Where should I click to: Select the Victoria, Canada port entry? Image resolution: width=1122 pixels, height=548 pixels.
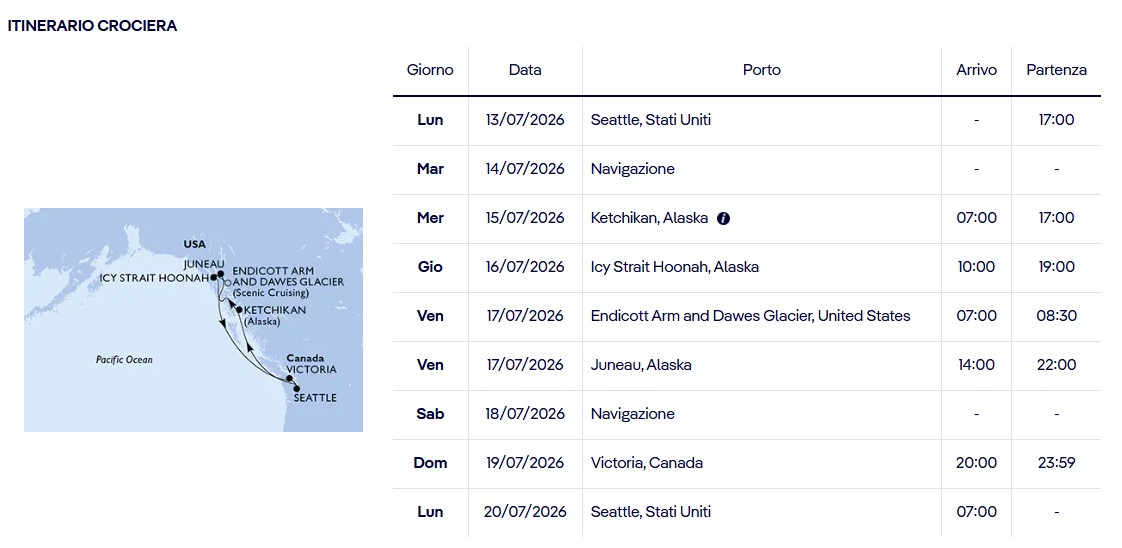[x=647, y=463]
